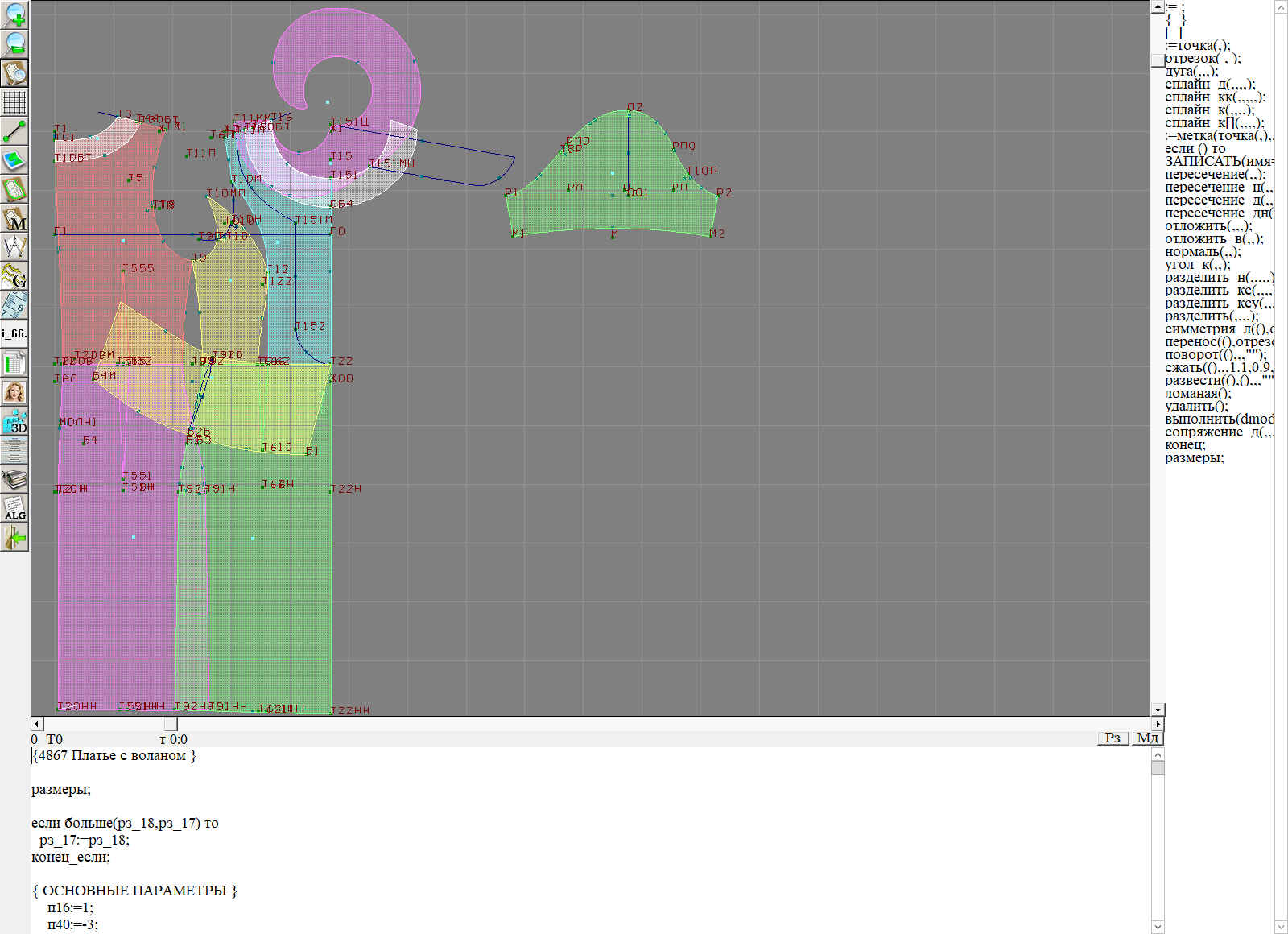Click the exit door arrow icon
1288x934 pixels.
pos(14,537)
